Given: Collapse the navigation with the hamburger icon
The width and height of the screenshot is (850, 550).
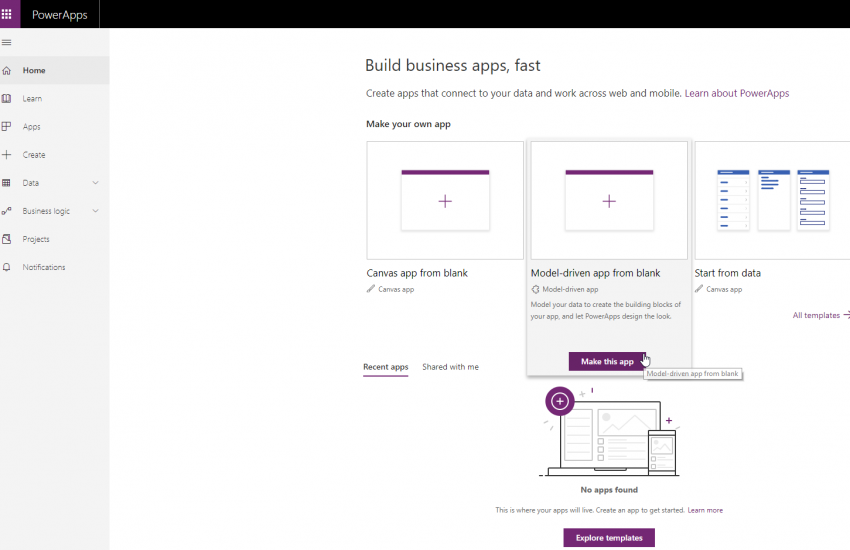Looking at the screenshot, I should tap(7, 42).
